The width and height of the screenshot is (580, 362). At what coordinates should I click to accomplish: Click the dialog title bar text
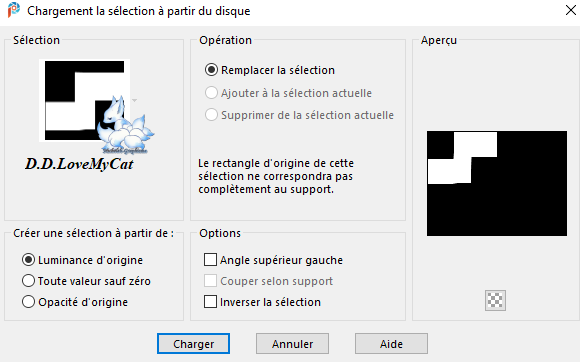[139, 11]
